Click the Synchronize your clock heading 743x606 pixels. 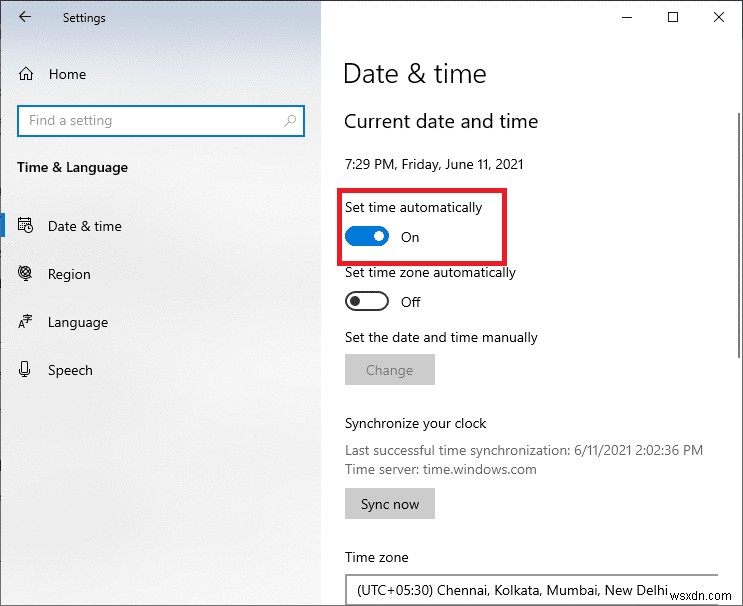416,423
